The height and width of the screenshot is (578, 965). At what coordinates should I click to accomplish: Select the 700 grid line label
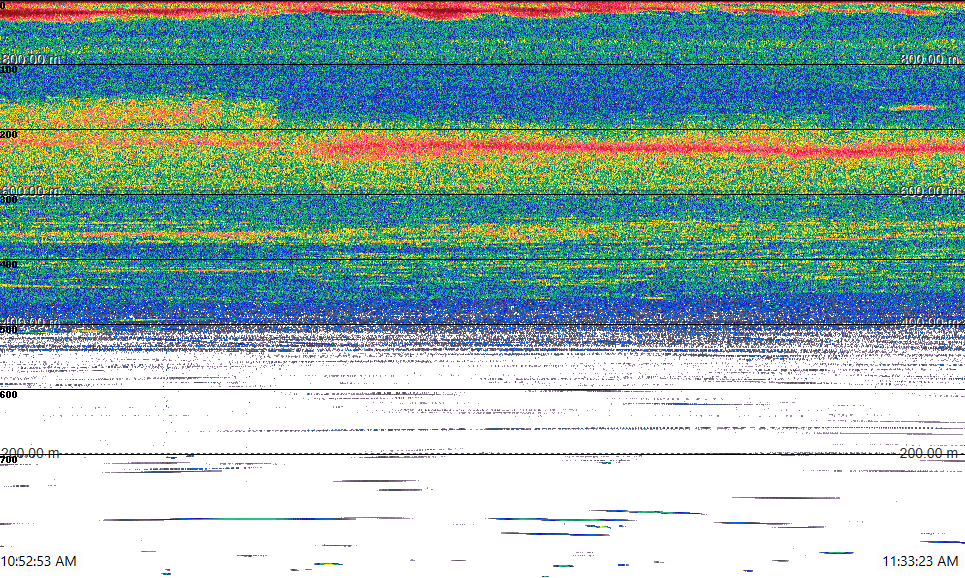(x=9, y=460)
